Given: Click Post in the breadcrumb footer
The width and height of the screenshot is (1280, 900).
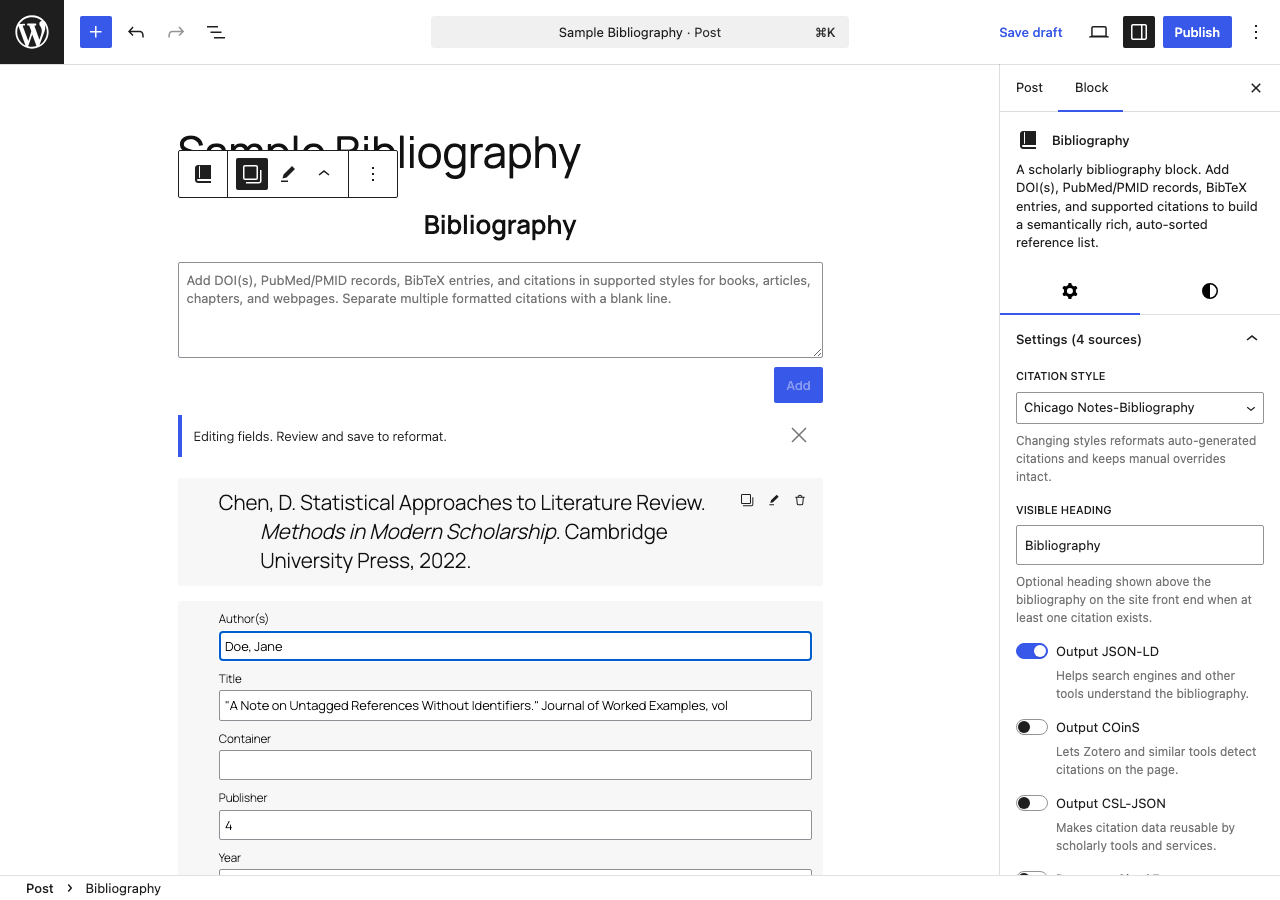Looking at the screenshot, I should (x=40, y=888).
